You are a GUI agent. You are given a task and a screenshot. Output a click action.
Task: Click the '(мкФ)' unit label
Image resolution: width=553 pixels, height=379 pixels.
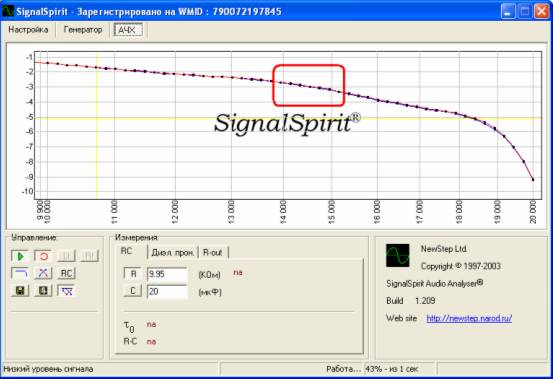(x=210, y=292)
